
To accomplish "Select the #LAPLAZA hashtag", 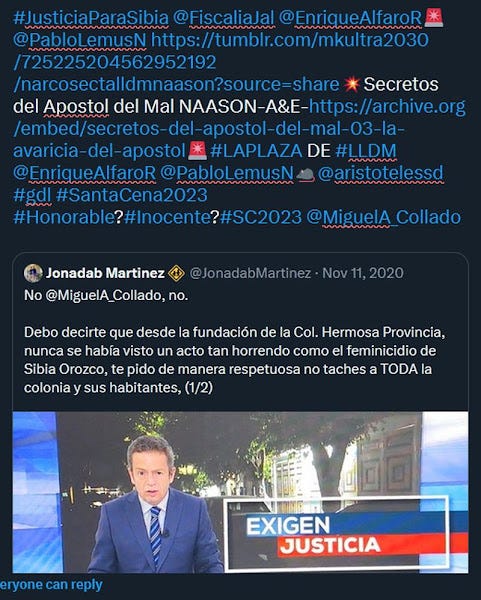I will 256,151.
